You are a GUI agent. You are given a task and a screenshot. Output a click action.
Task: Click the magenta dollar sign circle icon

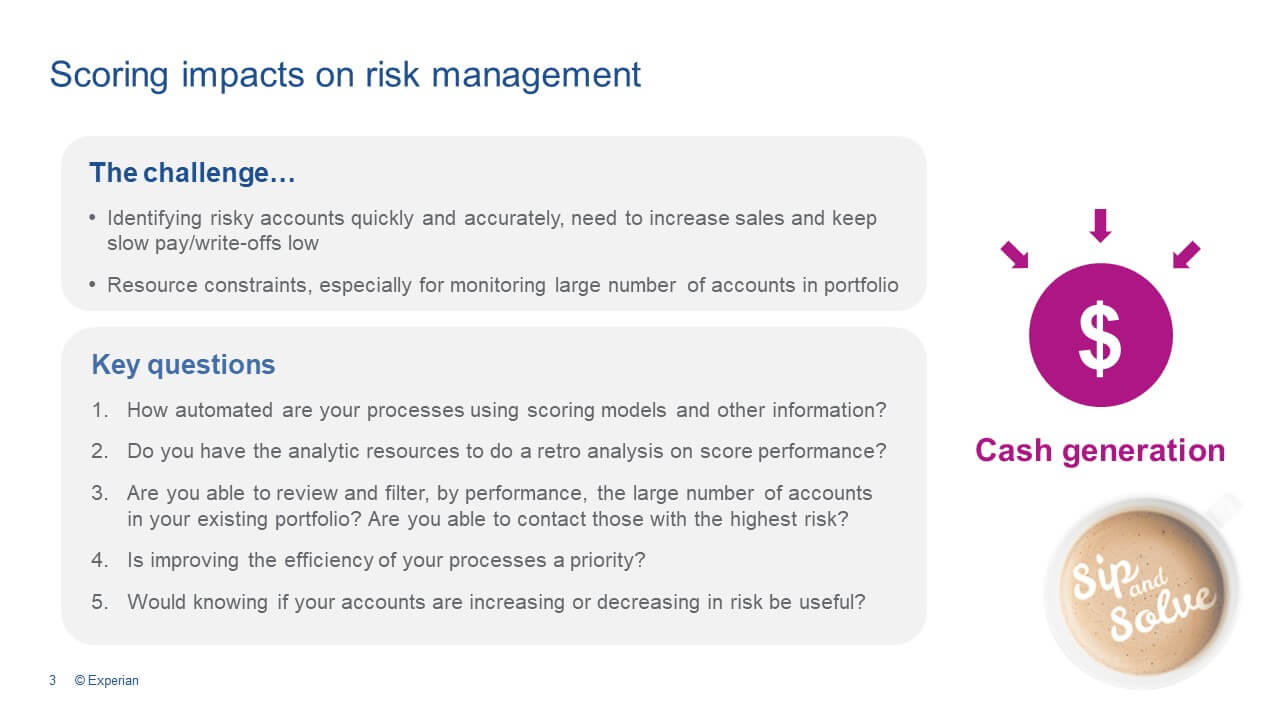pos(1100,335)
